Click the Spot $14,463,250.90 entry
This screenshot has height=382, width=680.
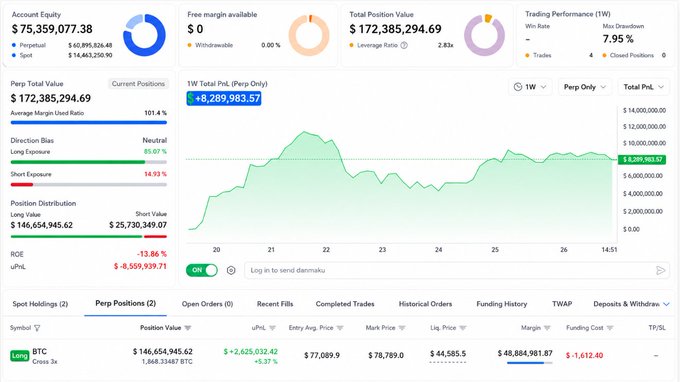pos(62,56)
